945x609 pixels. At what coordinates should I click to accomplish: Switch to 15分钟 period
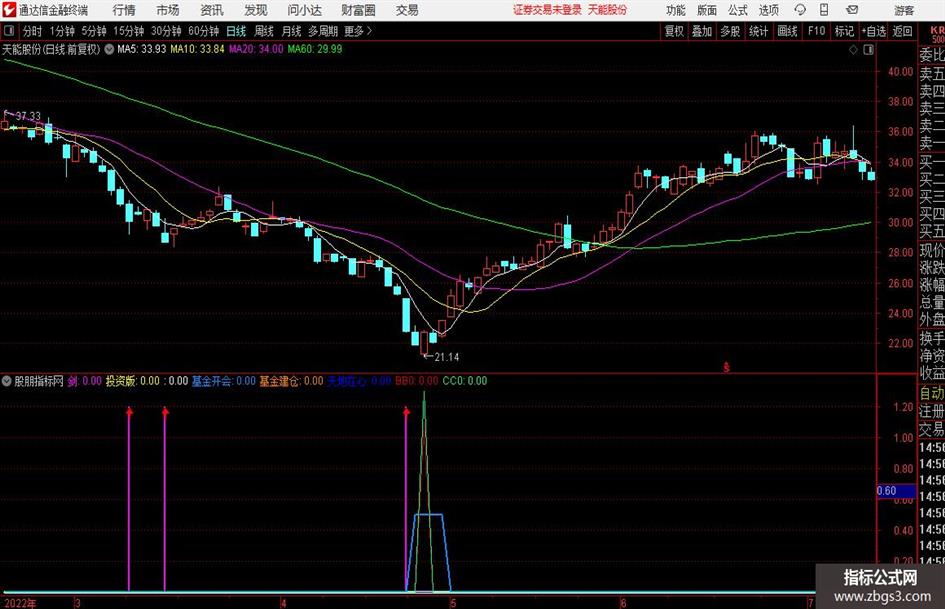tap(128, 31)
